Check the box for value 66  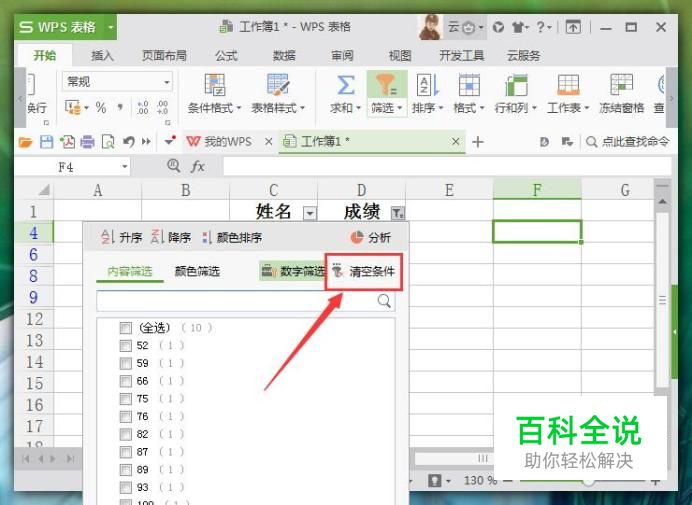126,381
